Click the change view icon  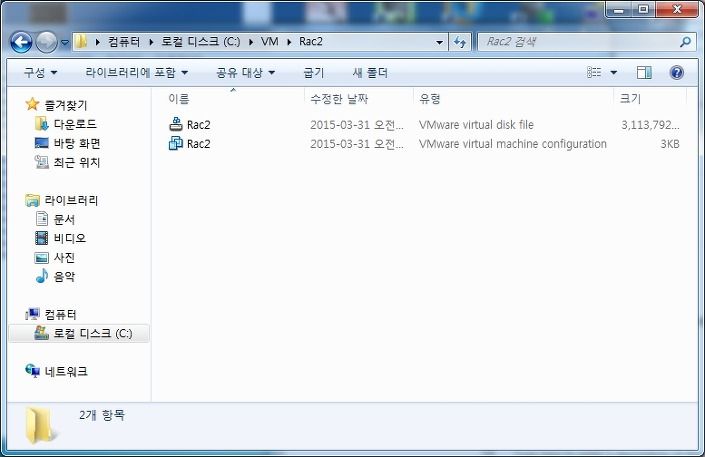pos(594,72)
